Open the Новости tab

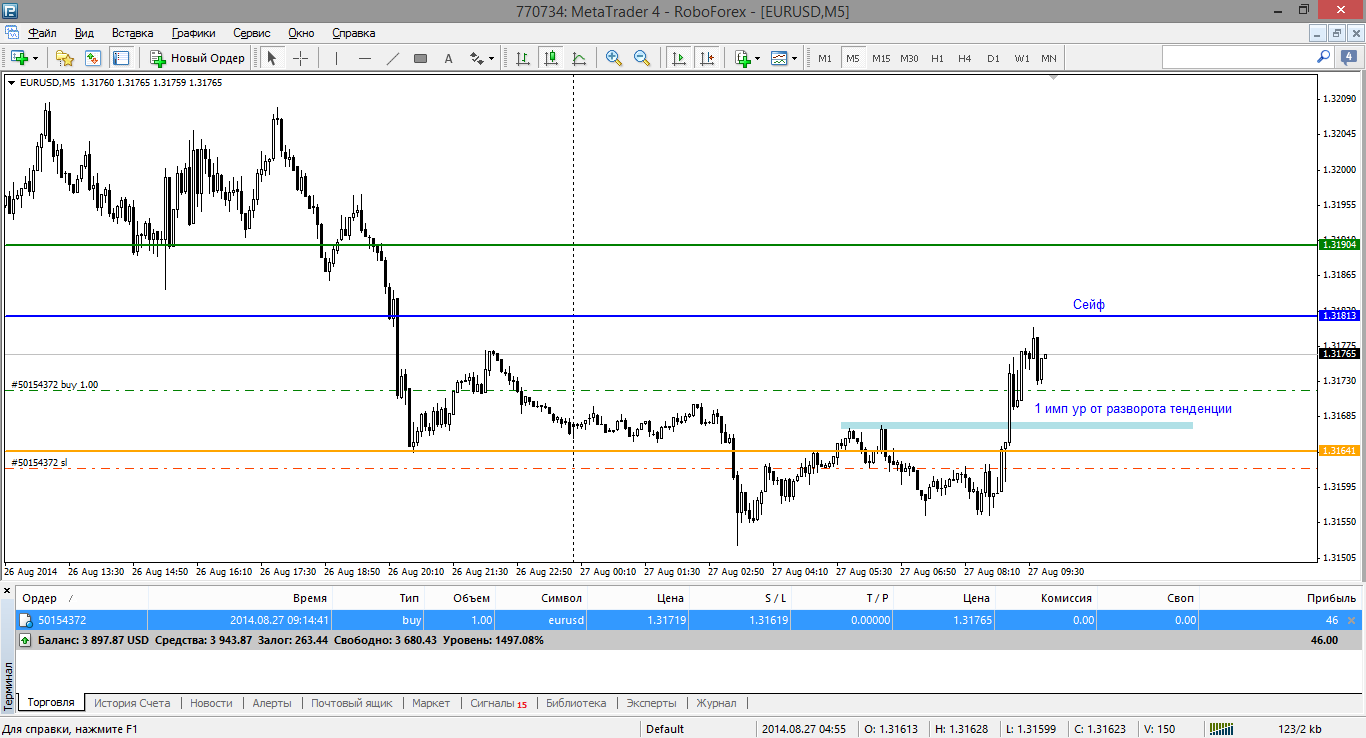tap(211, 703)
